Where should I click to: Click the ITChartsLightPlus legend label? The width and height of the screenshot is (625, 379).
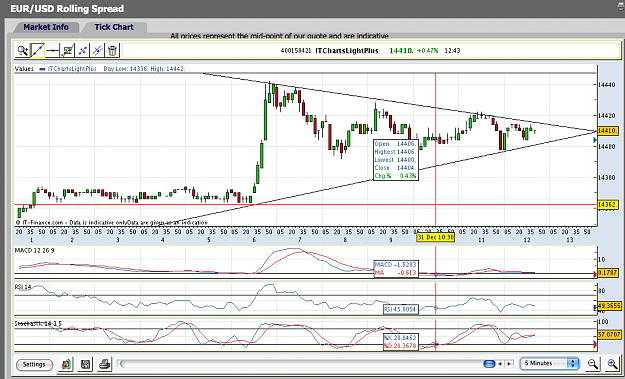pos(72,69)
